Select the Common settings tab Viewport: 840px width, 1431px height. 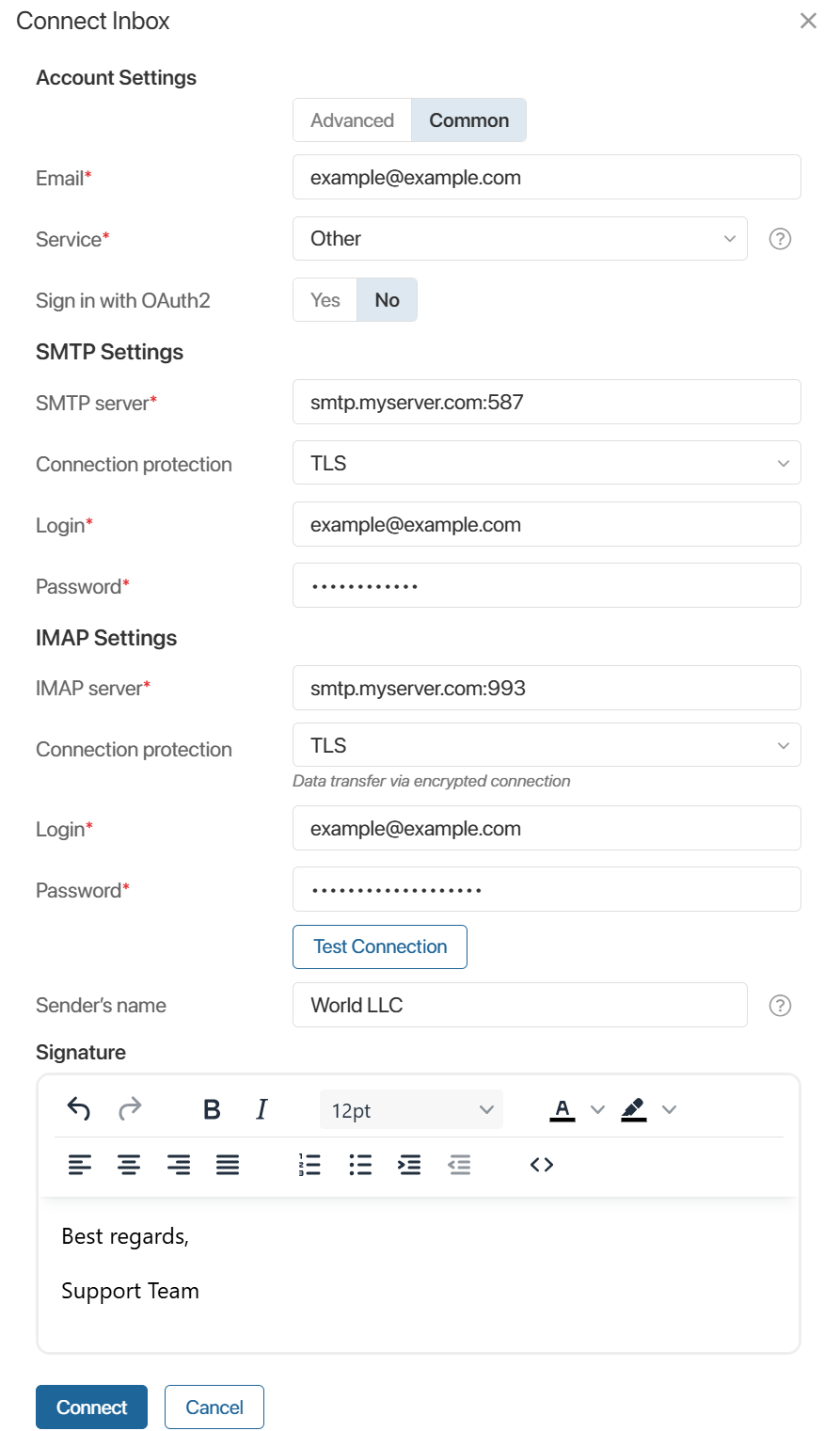(469, 120)
